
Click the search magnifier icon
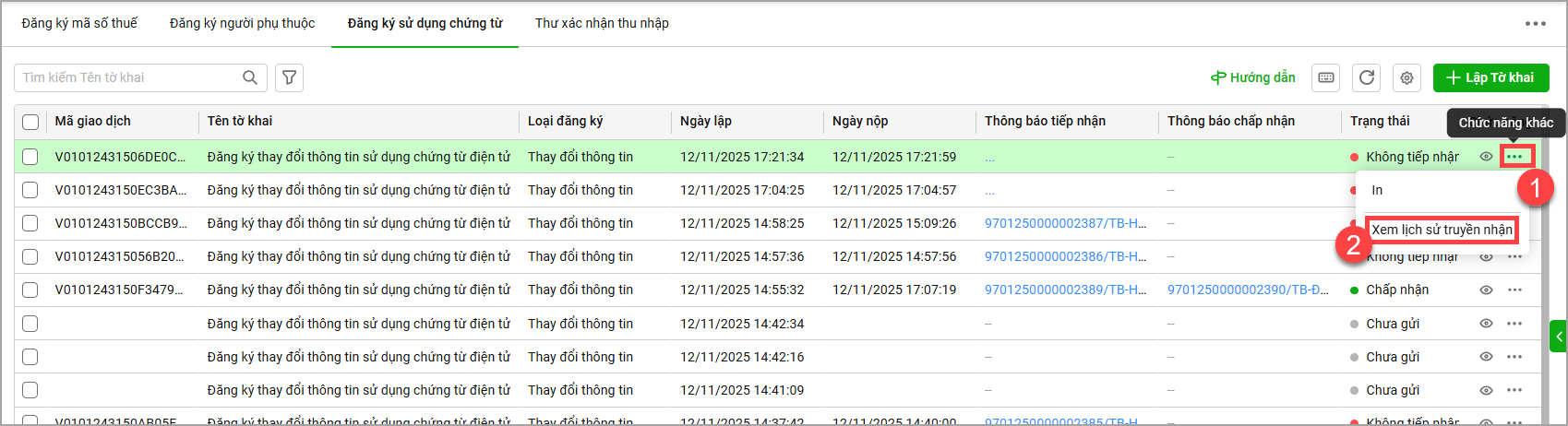(x=250, y=77)
